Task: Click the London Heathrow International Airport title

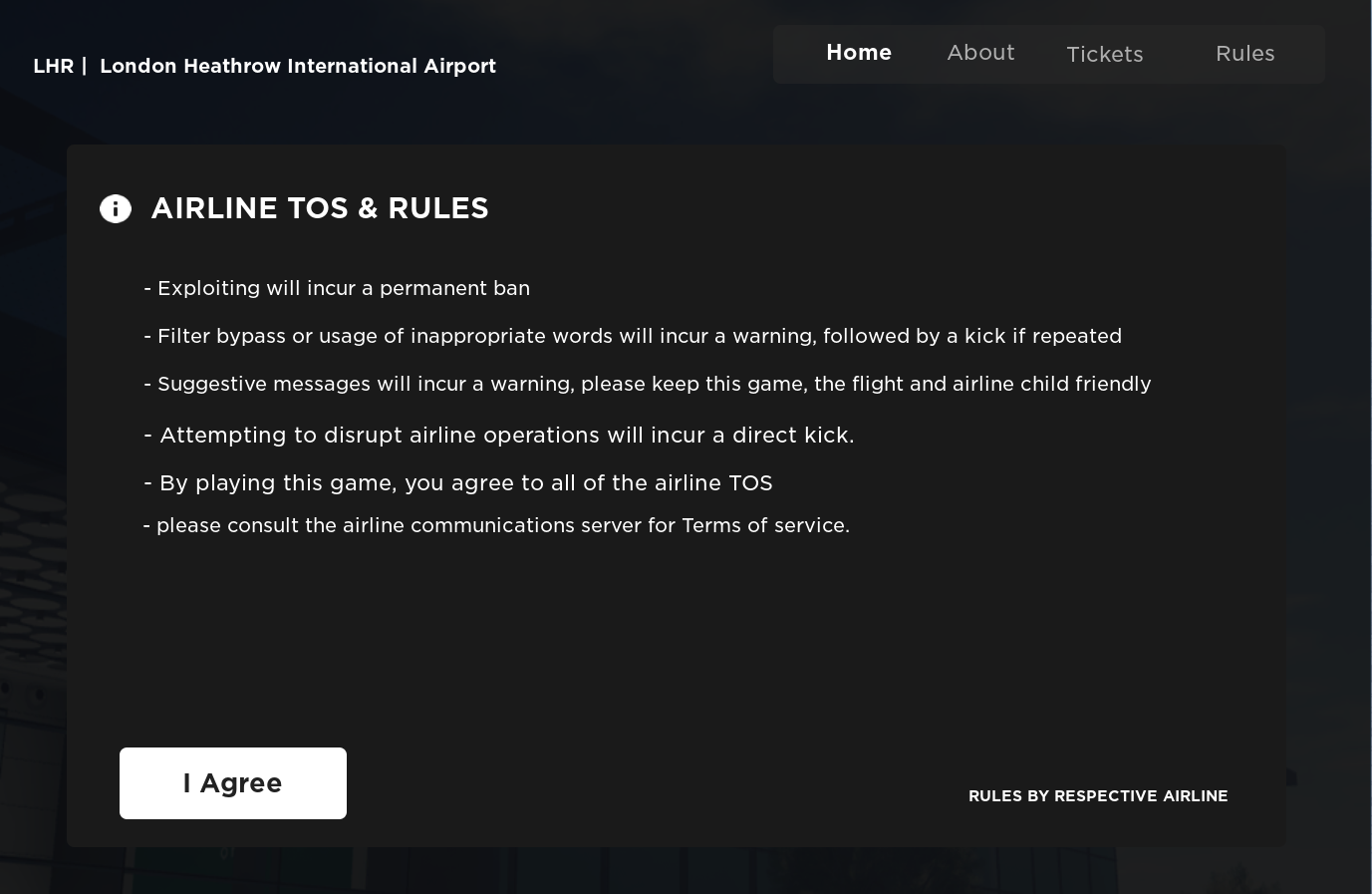Action: (x=297, y=66)
